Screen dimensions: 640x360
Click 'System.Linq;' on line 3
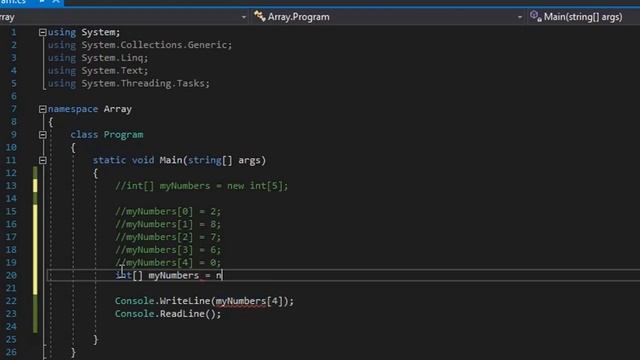click(x=115, y=58)
